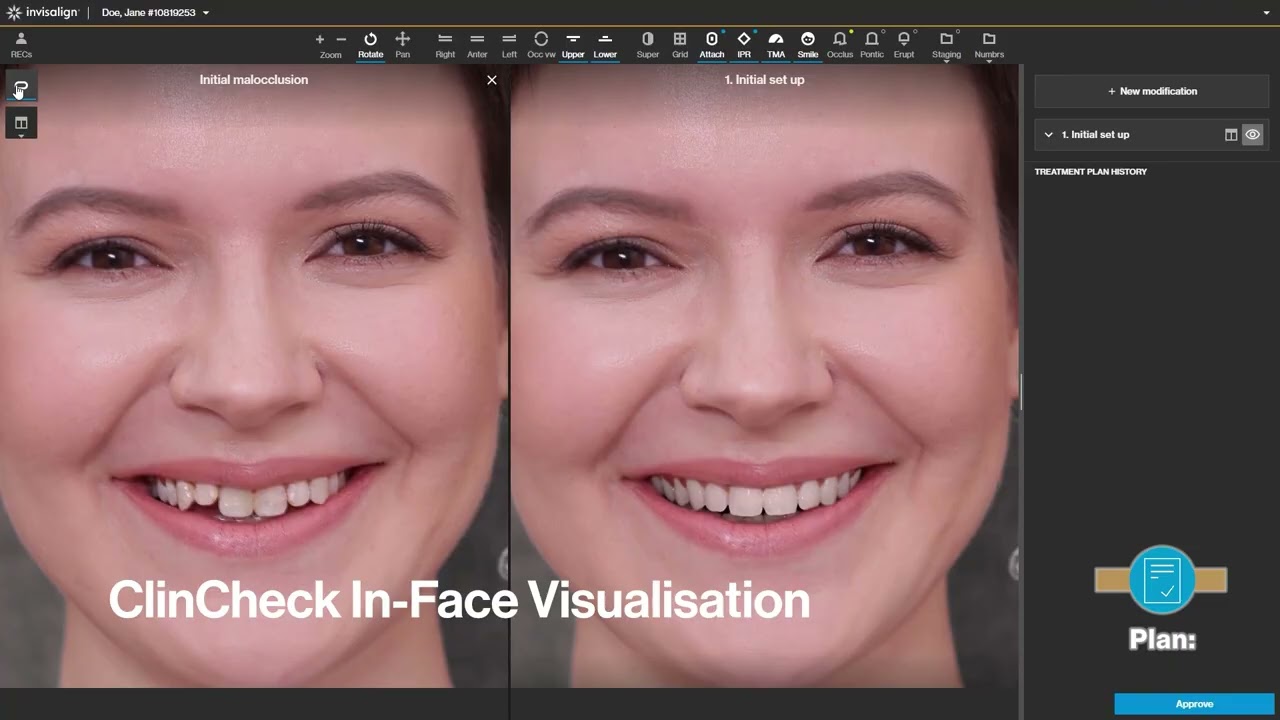The height and width of the screenshot is (720, 1280).
Task: Zoom out with the minus icon
Action: tap(341, 40)
